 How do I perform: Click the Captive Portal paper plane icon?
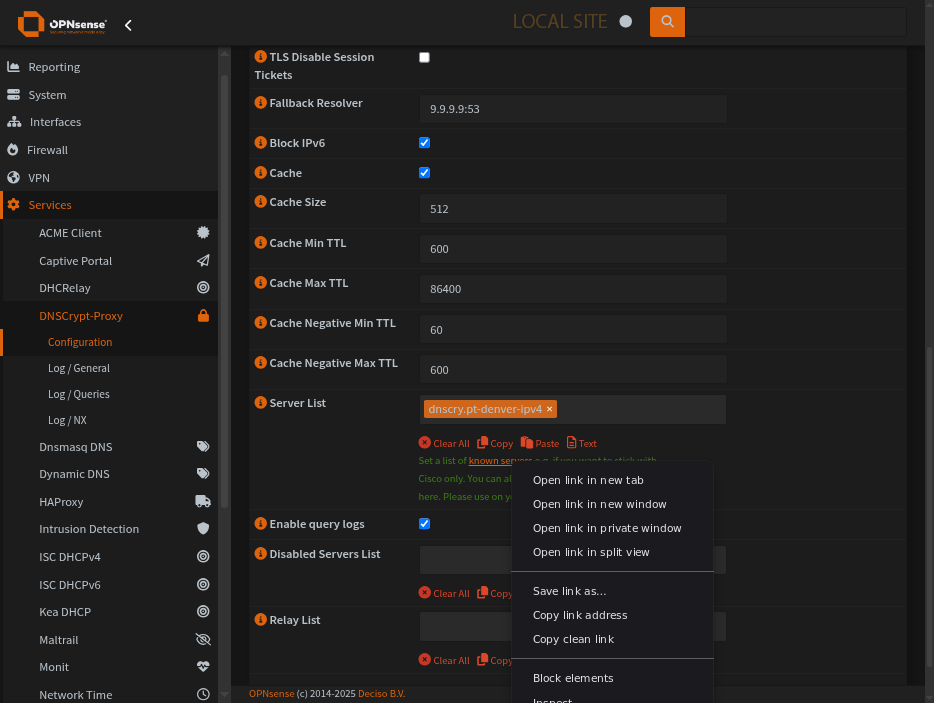point(203,260)
